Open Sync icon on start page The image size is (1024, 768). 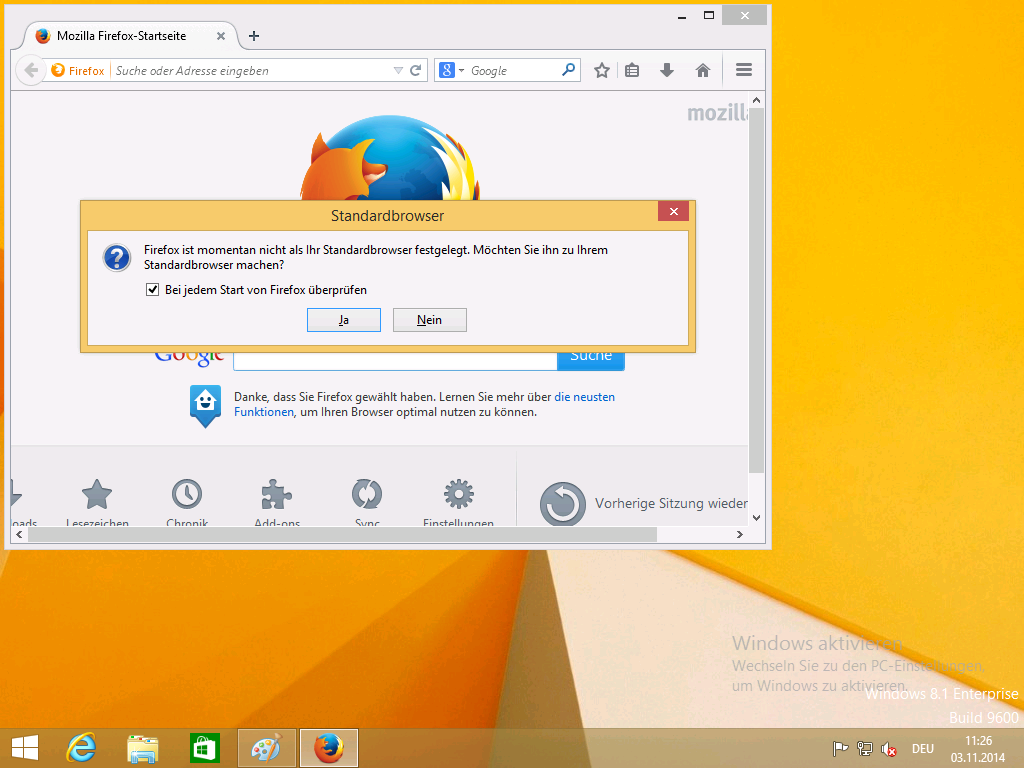click(x=367, y=494)
